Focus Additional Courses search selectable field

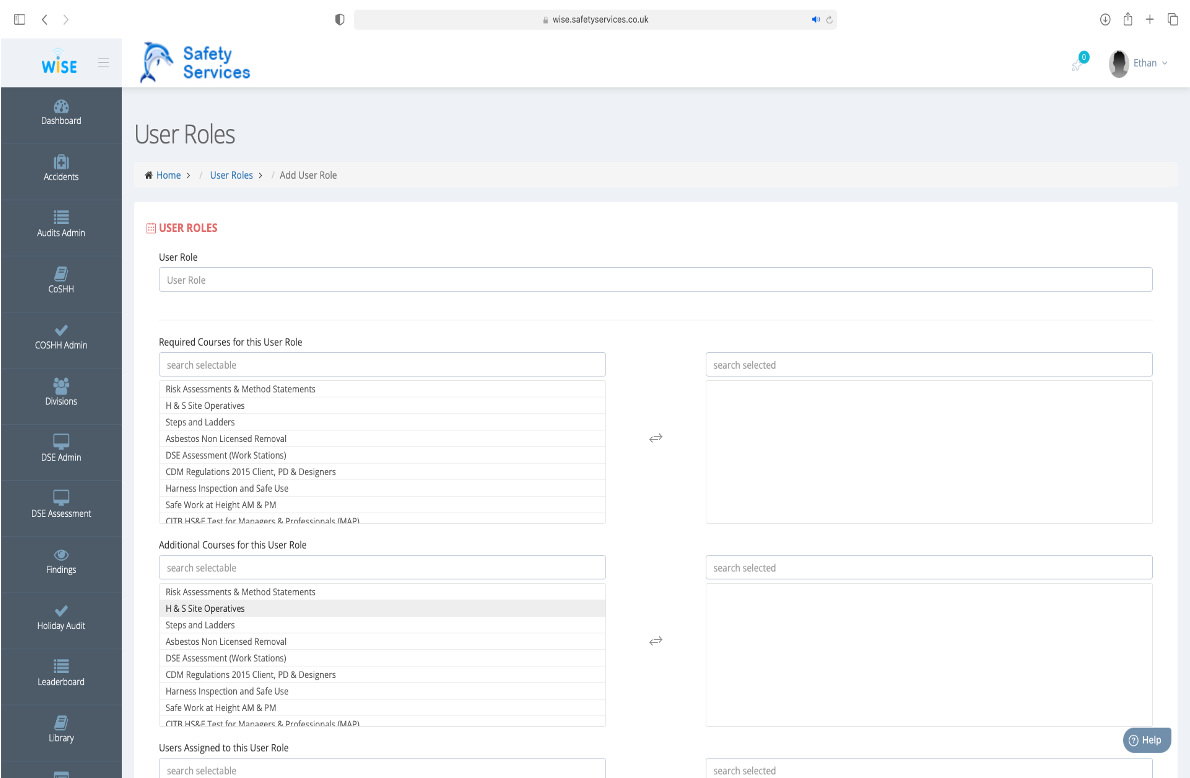[x=382, y=567]
